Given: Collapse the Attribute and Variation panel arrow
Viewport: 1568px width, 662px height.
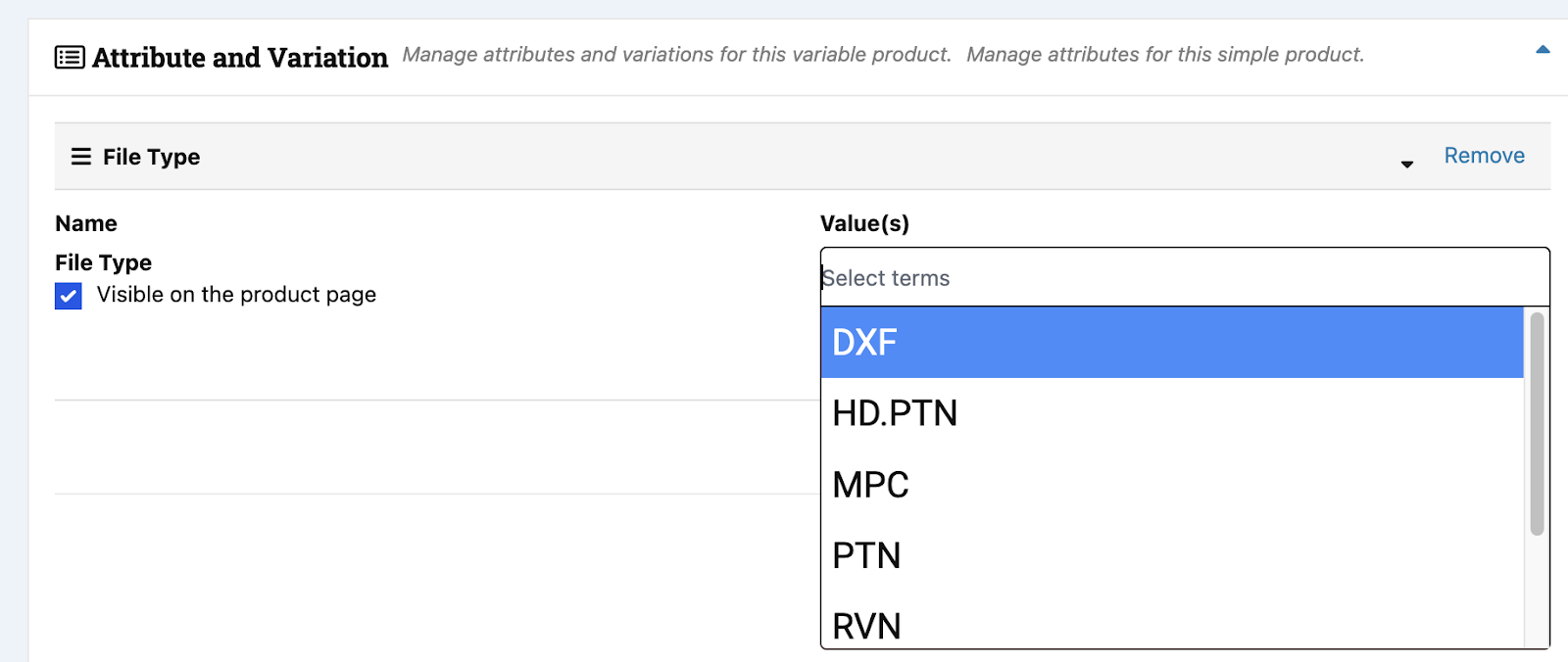Looking at the screenshot, I should point(1543,50).
